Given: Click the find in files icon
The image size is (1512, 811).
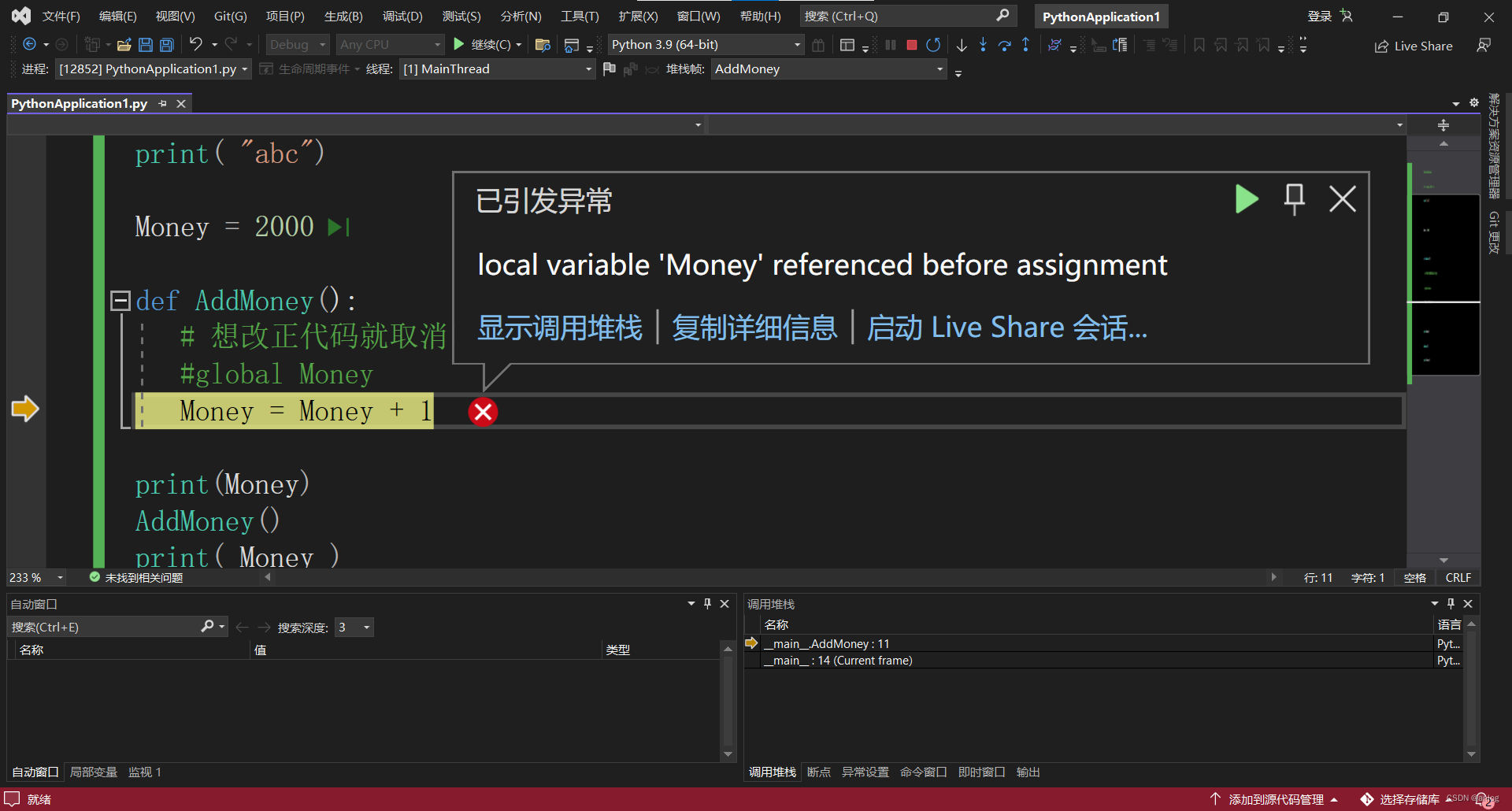Looking at the screenshot, I should pyautogui.click(x=543, y=45).
